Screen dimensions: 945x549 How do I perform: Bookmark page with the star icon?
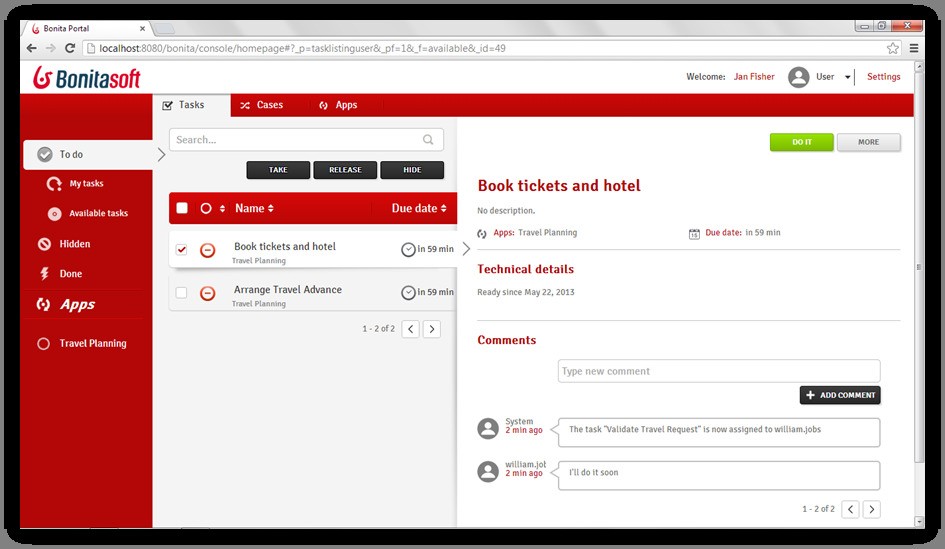893,48
